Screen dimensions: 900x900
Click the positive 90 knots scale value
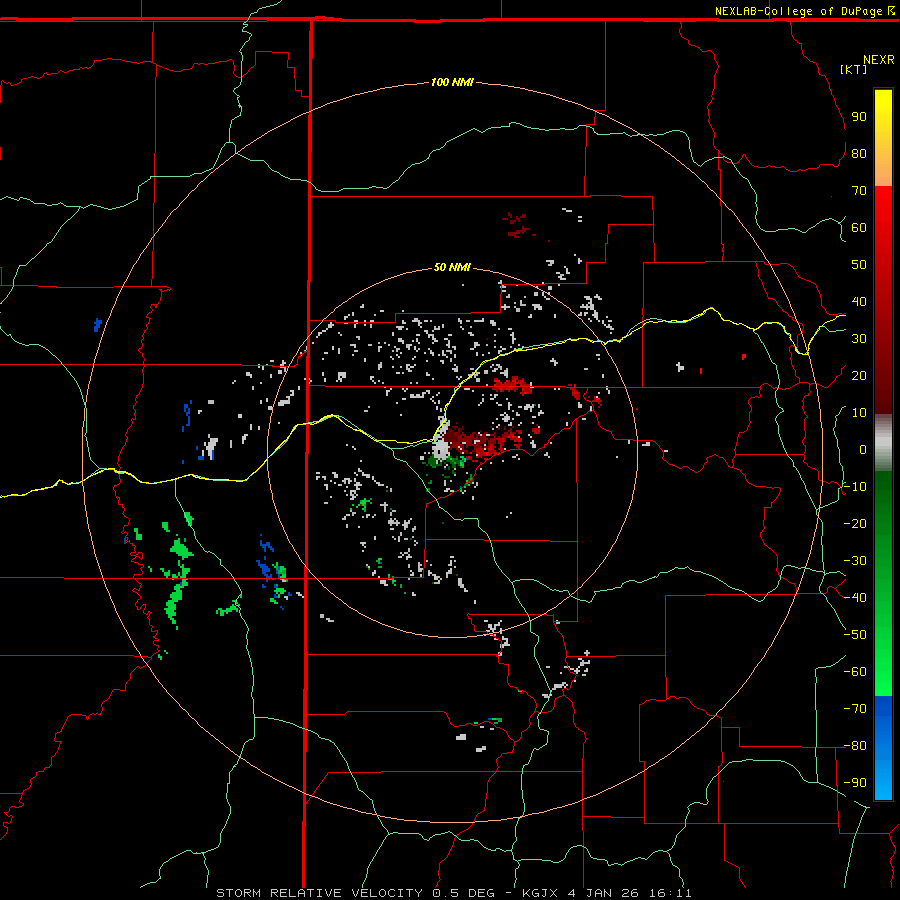click(x=859, y=117)
